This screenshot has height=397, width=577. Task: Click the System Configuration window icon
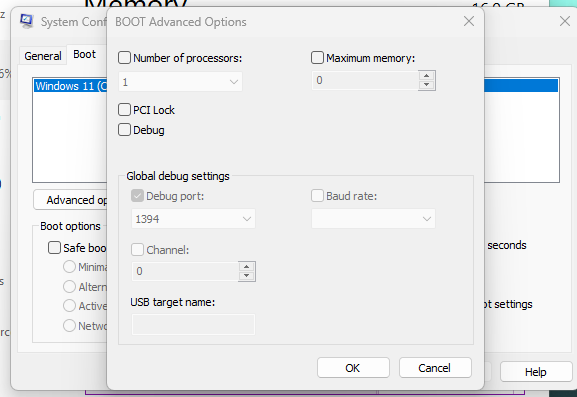coord(26,21)
